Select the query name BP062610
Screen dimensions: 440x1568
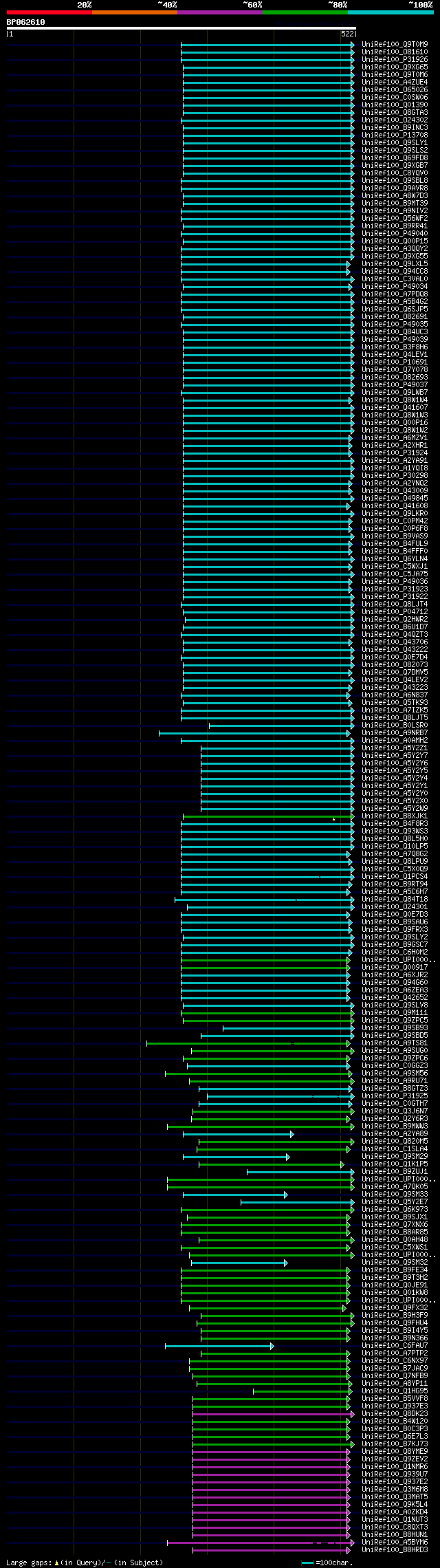point(26,22)
